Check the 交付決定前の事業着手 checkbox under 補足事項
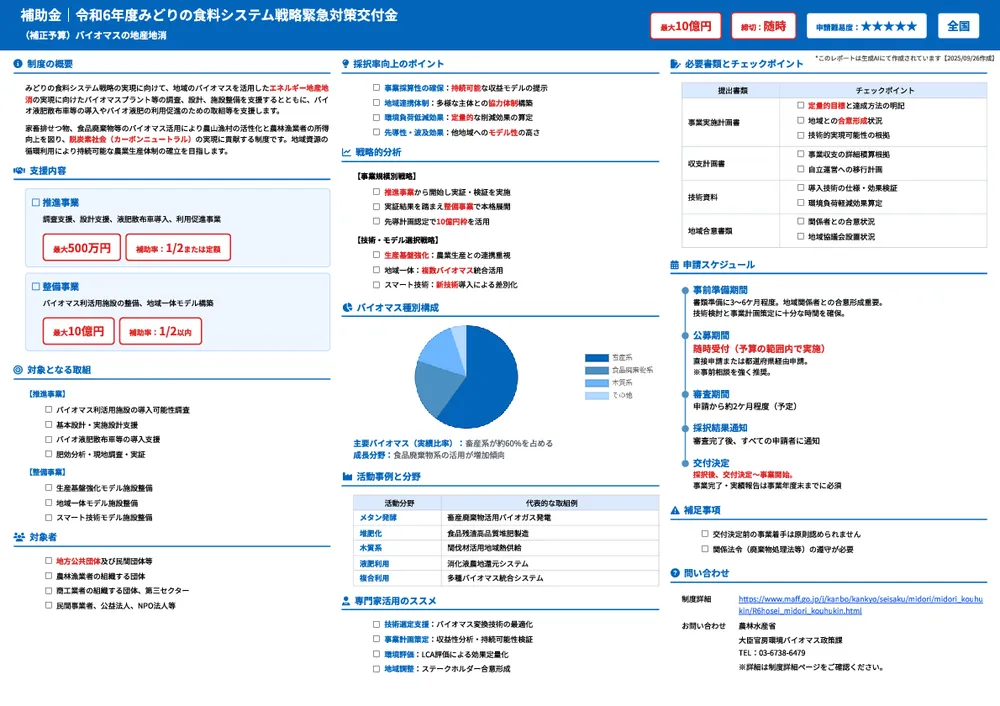1000x706 pixels. pos(703,533)
